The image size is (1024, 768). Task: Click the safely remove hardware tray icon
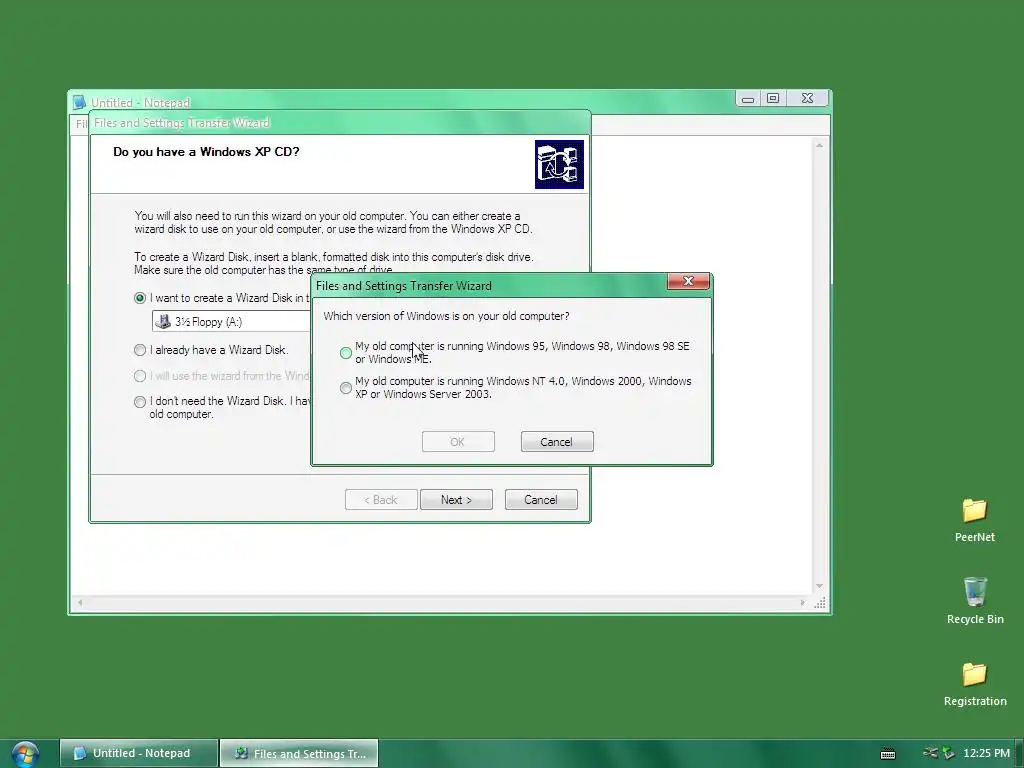coord(948,754)
